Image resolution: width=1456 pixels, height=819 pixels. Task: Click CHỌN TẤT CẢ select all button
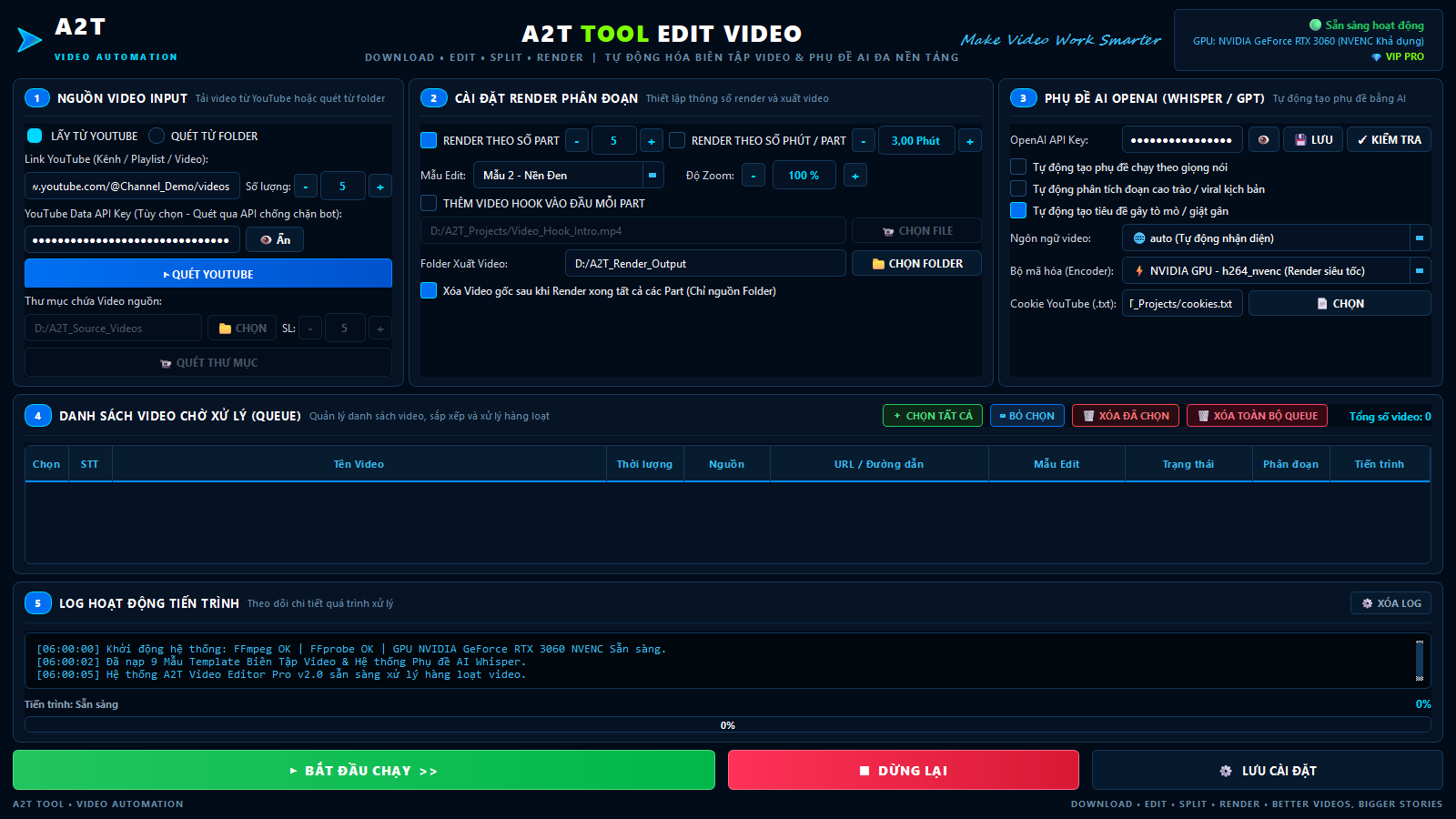(933, 416)
